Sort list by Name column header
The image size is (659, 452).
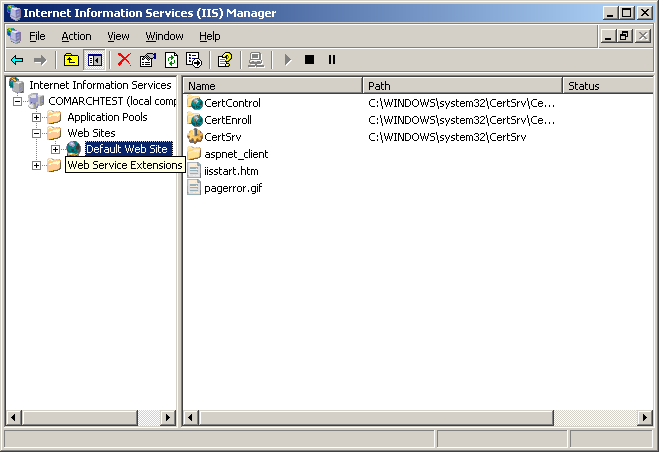(x=273, y=86)
